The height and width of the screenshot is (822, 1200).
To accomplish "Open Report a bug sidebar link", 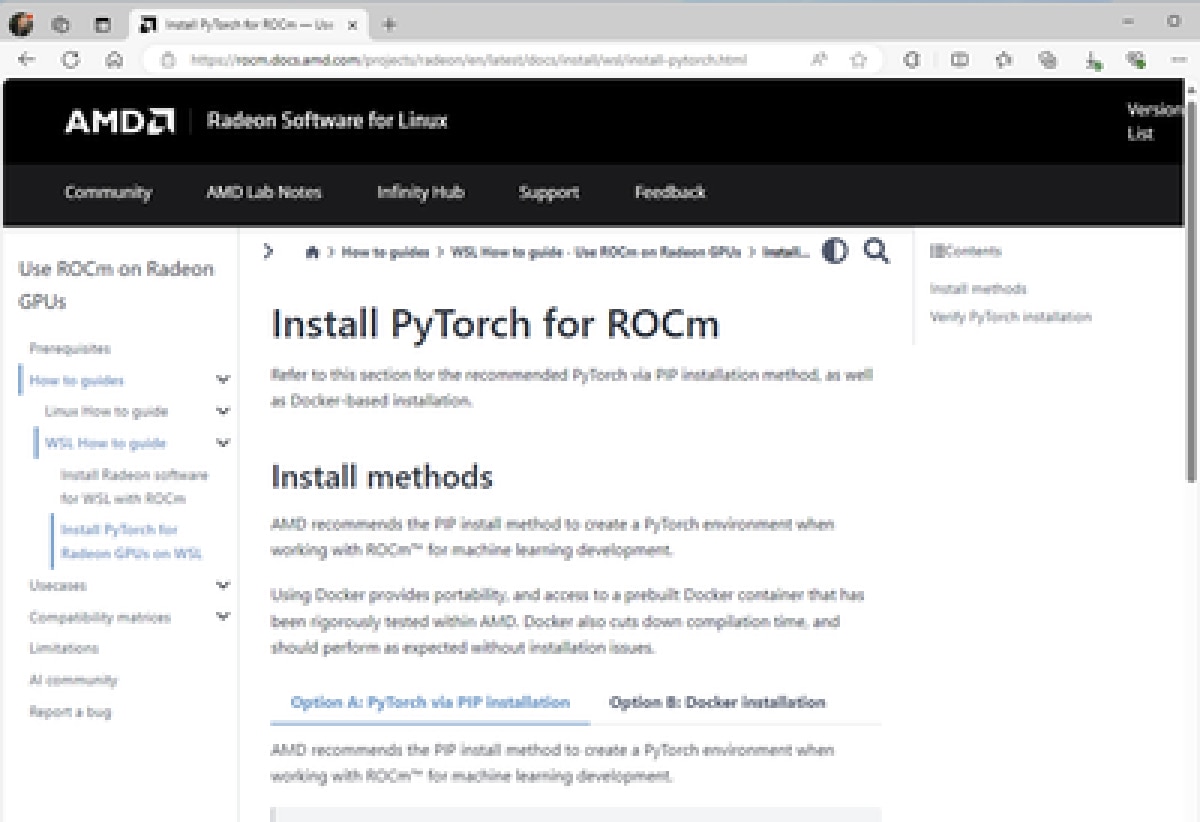I will coord(70,712).
